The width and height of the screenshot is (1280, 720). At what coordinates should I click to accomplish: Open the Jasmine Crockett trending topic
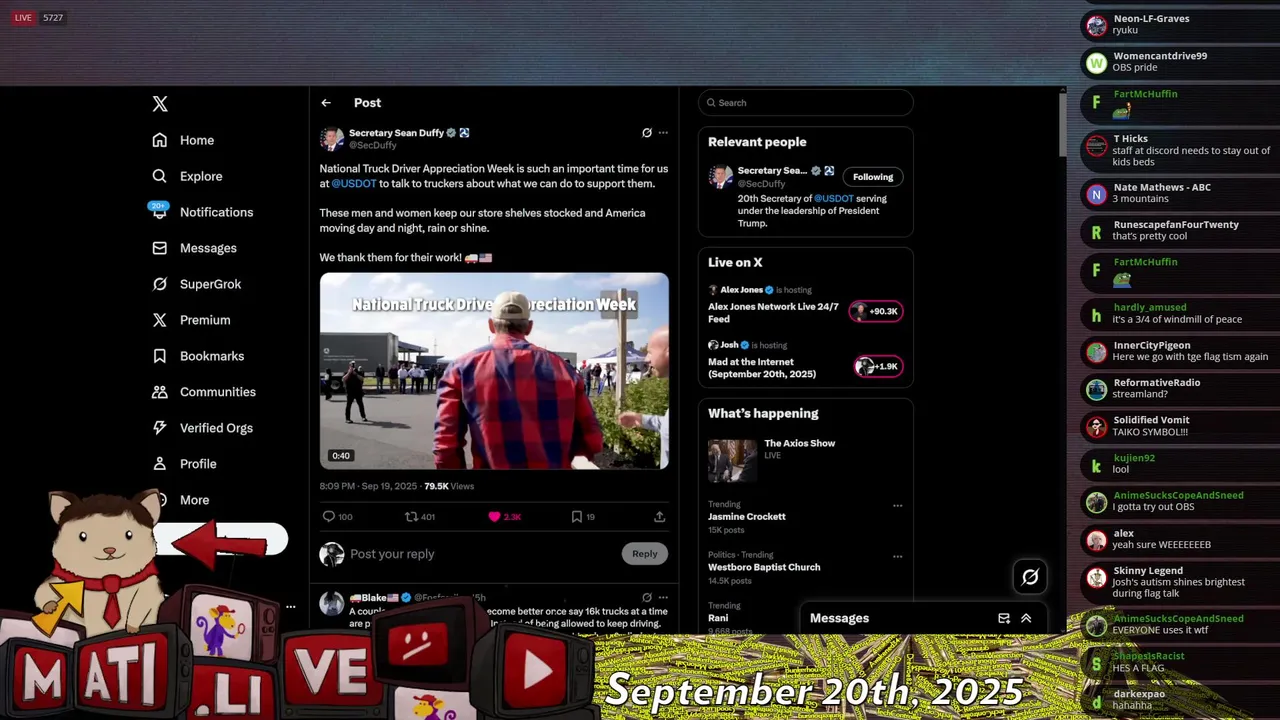click(x=747, y=517)
